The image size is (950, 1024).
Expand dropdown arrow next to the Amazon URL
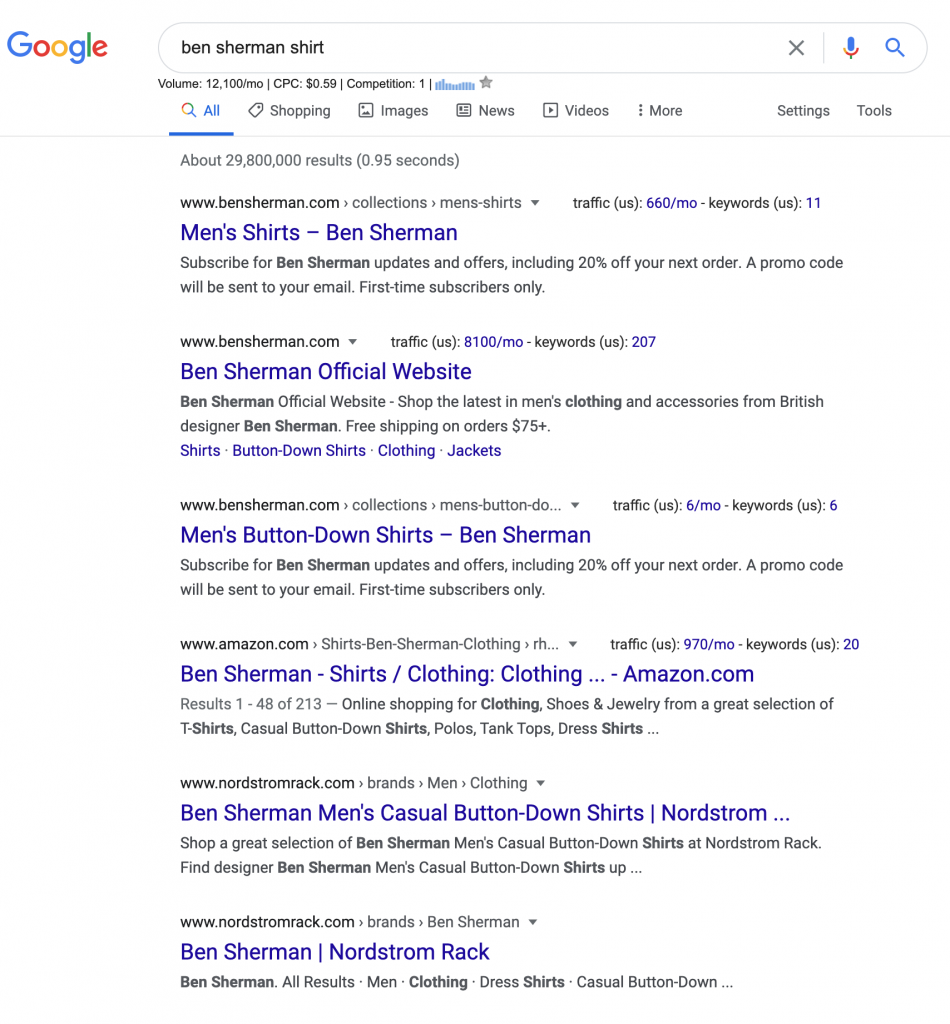click(573, 645)
